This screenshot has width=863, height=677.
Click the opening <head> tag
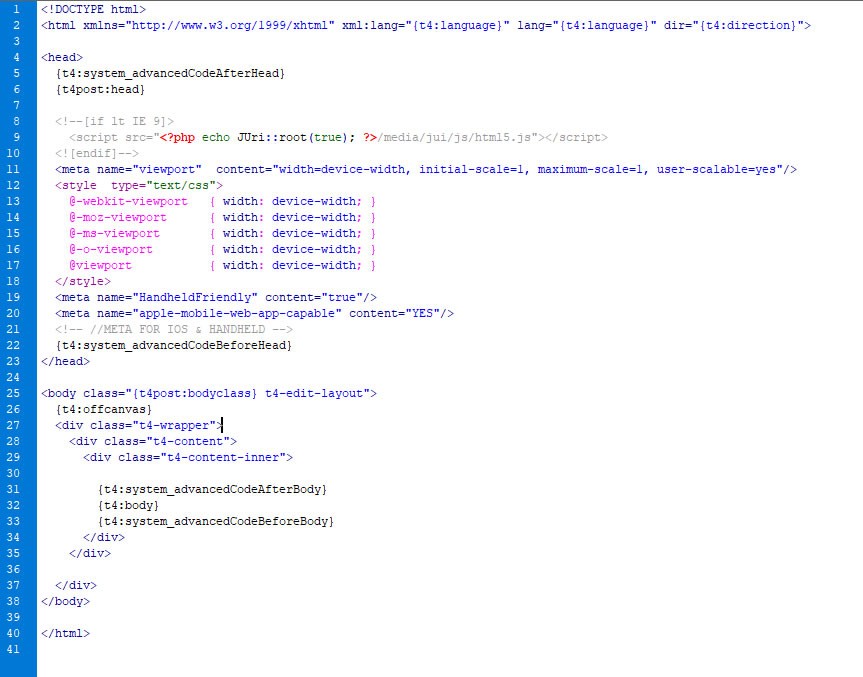pyautogui.click(x=62, y=57)
